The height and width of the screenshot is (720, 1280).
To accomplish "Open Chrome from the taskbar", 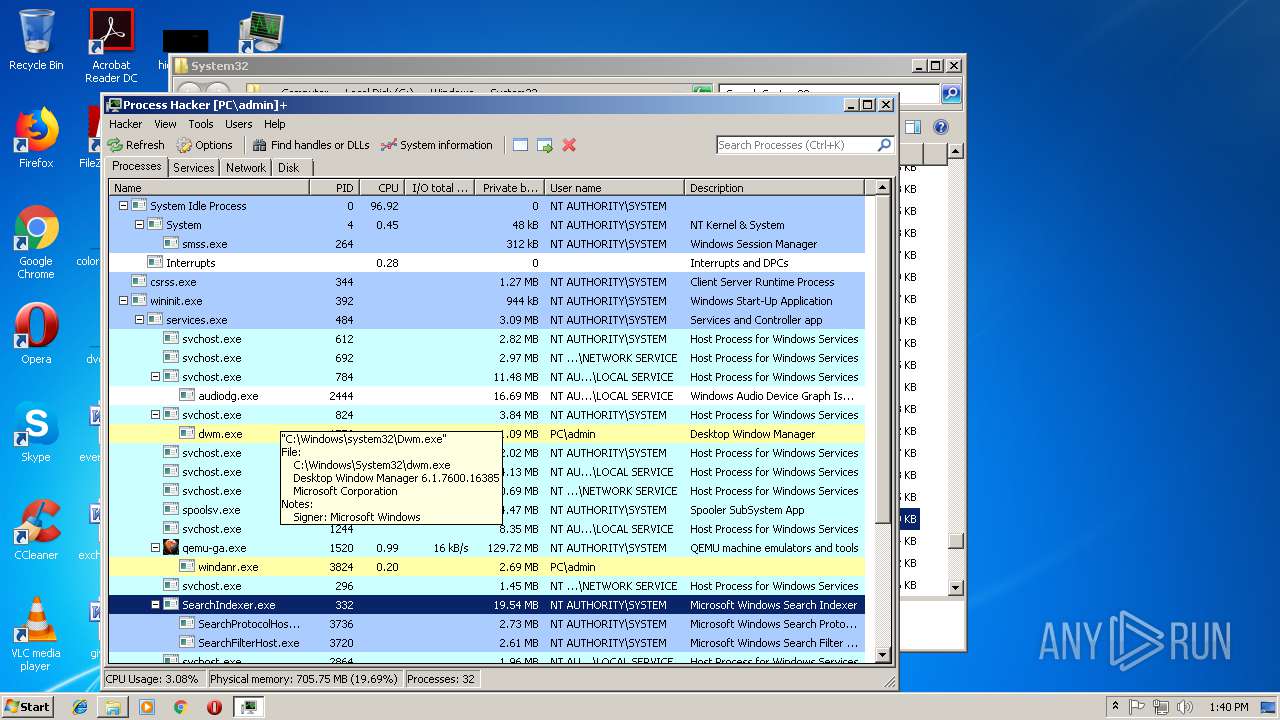I will [x=180, y=707].
